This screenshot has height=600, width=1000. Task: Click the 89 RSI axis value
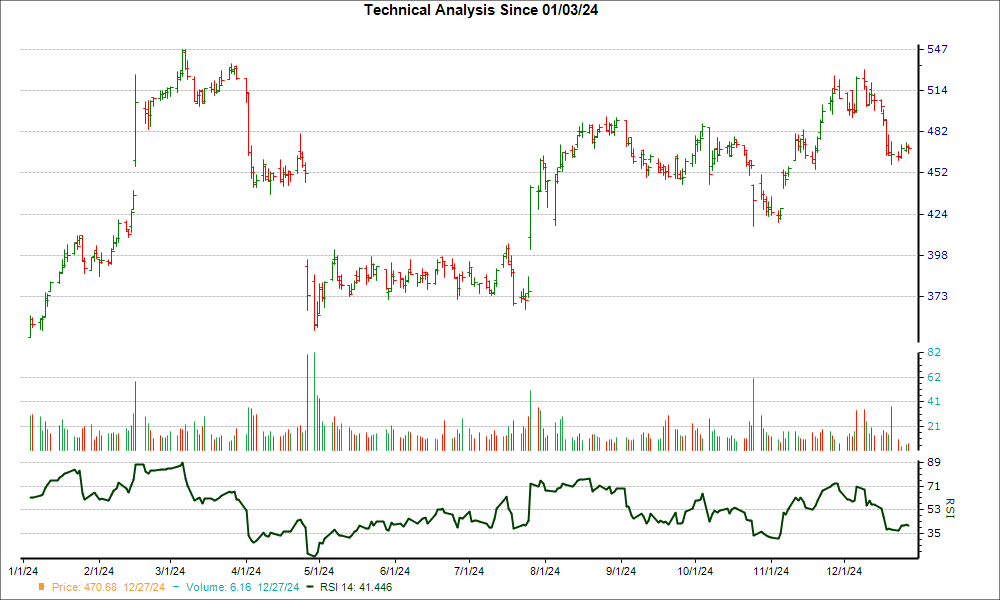pyautogui.click(x=933, y=462)
